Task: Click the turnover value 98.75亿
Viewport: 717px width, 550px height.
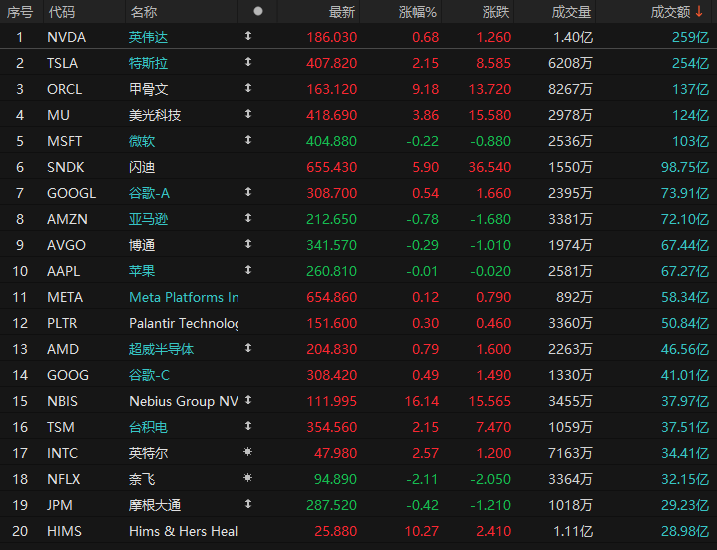Action: pos(685,167)
